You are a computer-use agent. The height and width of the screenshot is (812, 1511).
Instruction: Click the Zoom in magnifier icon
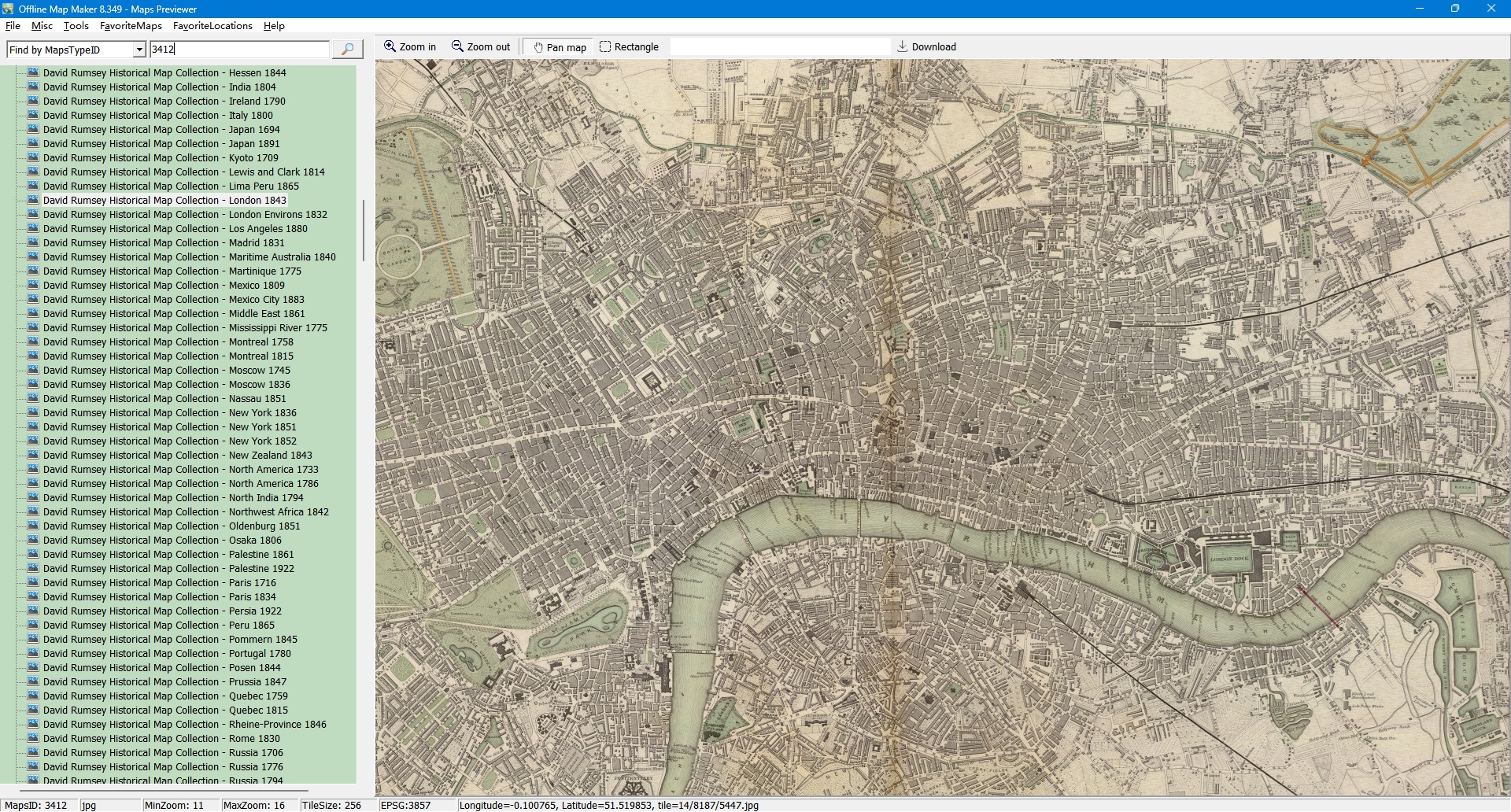[x=390, y=46]
